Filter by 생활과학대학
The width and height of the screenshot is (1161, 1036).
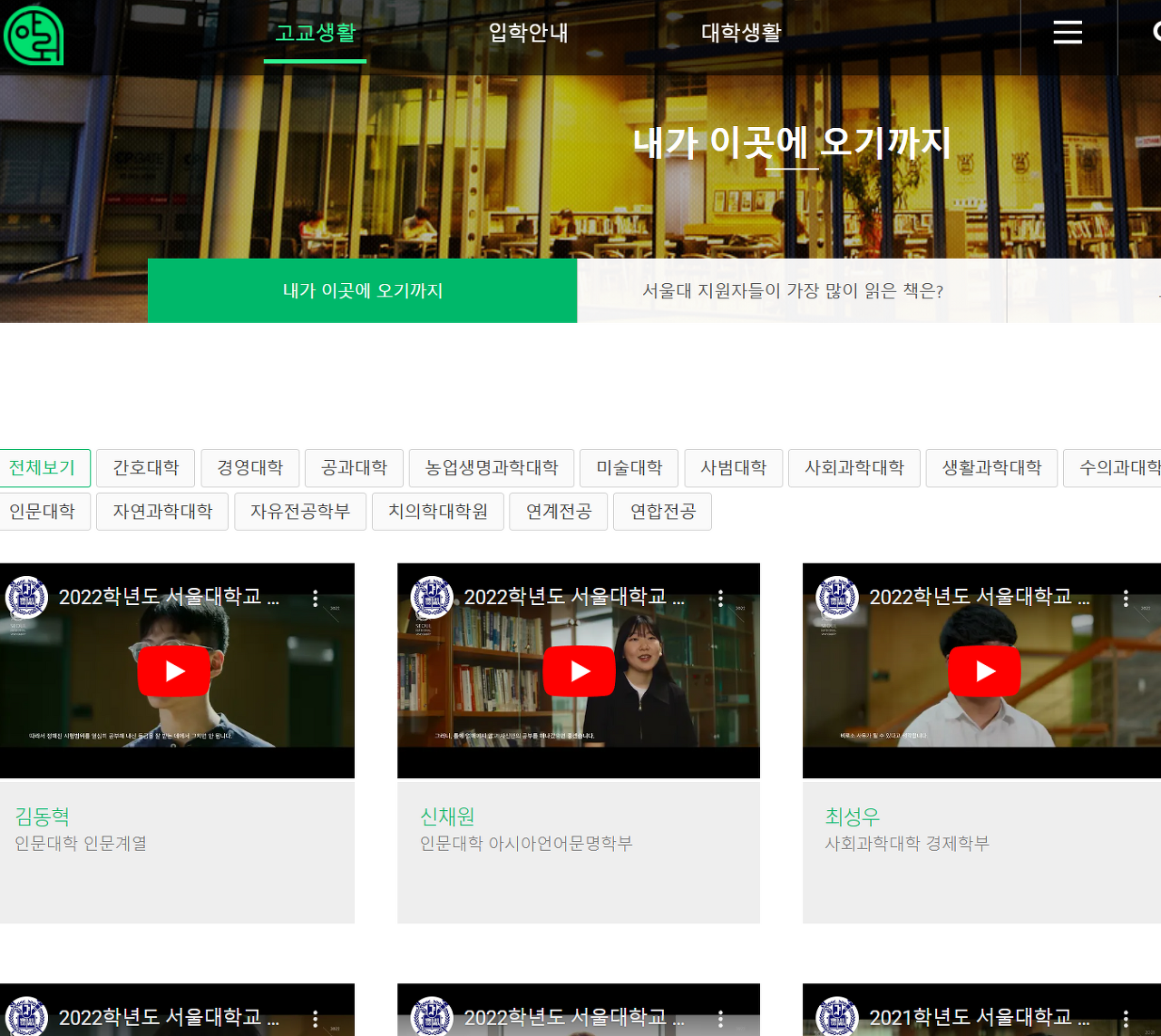[992, 468]
